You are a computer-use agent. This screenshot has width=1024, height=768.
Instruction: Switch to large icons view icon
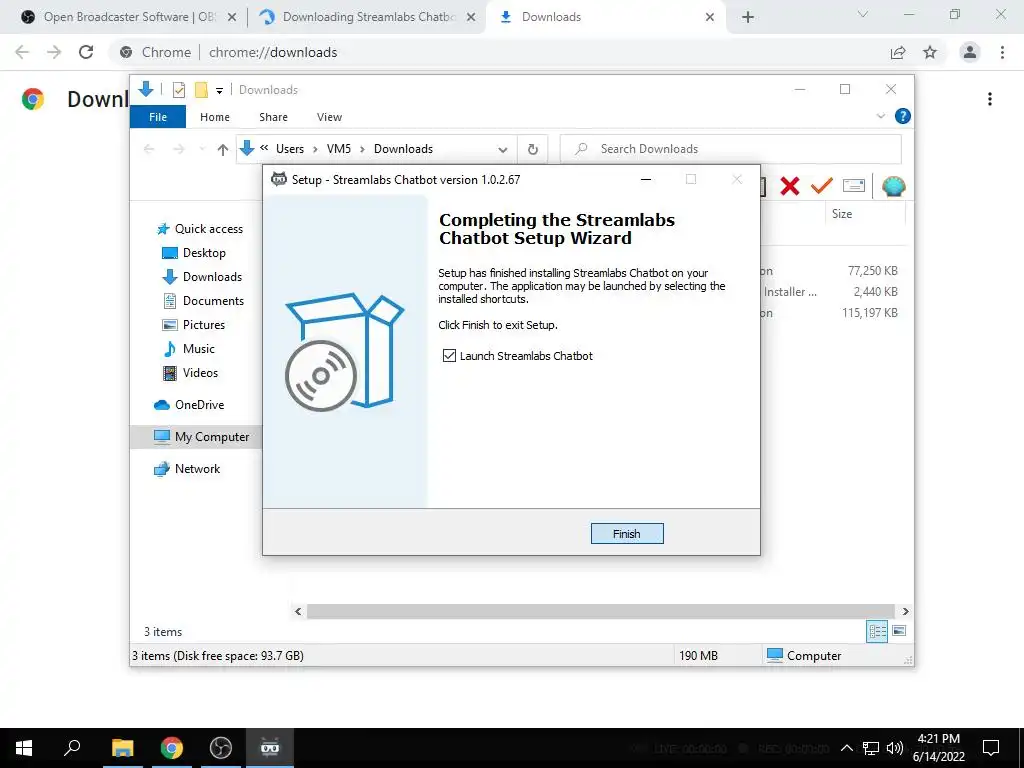899,631
